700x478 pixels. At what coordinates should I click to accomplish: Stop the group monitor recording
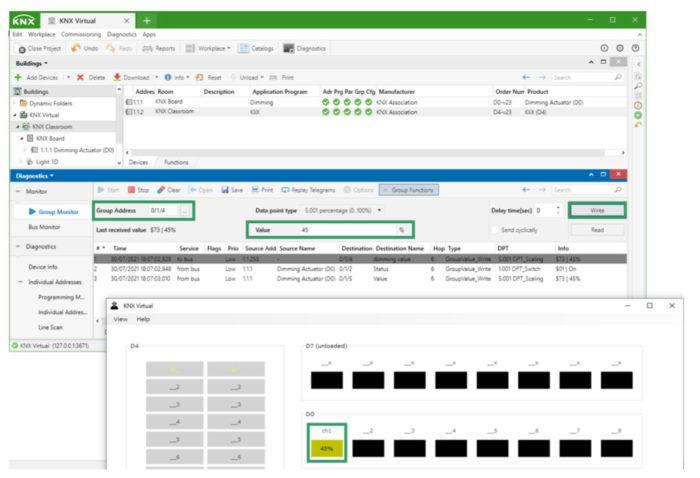pyautogui.click(x=138, y=190)
